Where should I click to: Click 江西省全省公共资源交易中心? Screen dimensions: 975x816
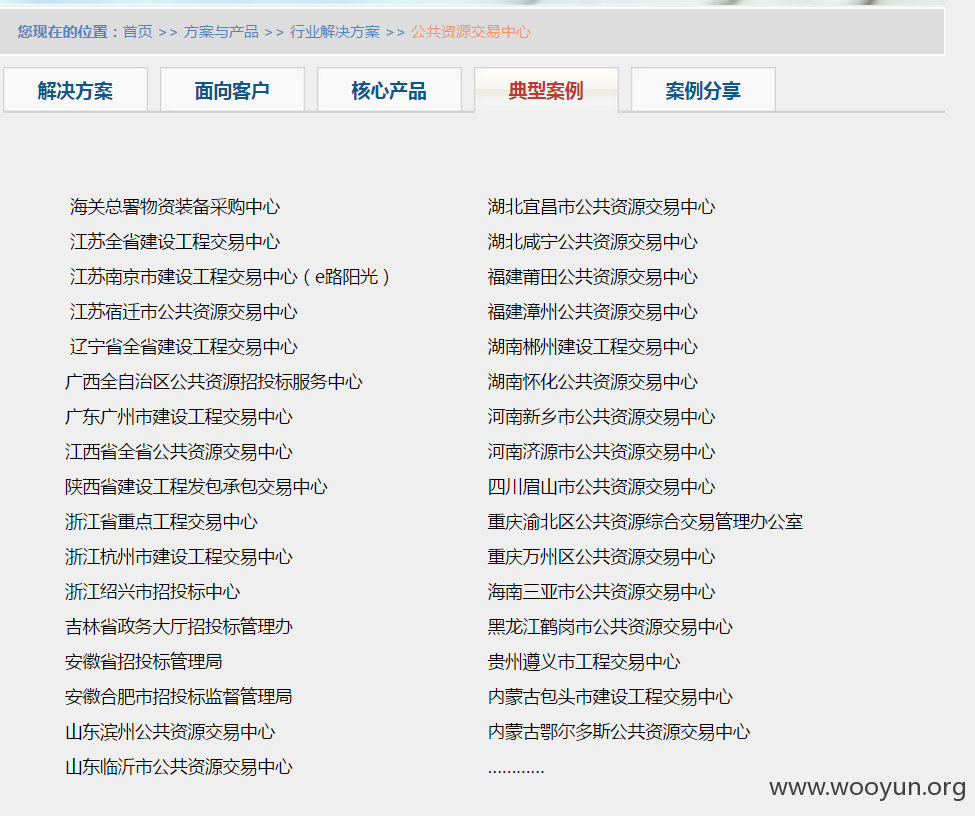178,452
